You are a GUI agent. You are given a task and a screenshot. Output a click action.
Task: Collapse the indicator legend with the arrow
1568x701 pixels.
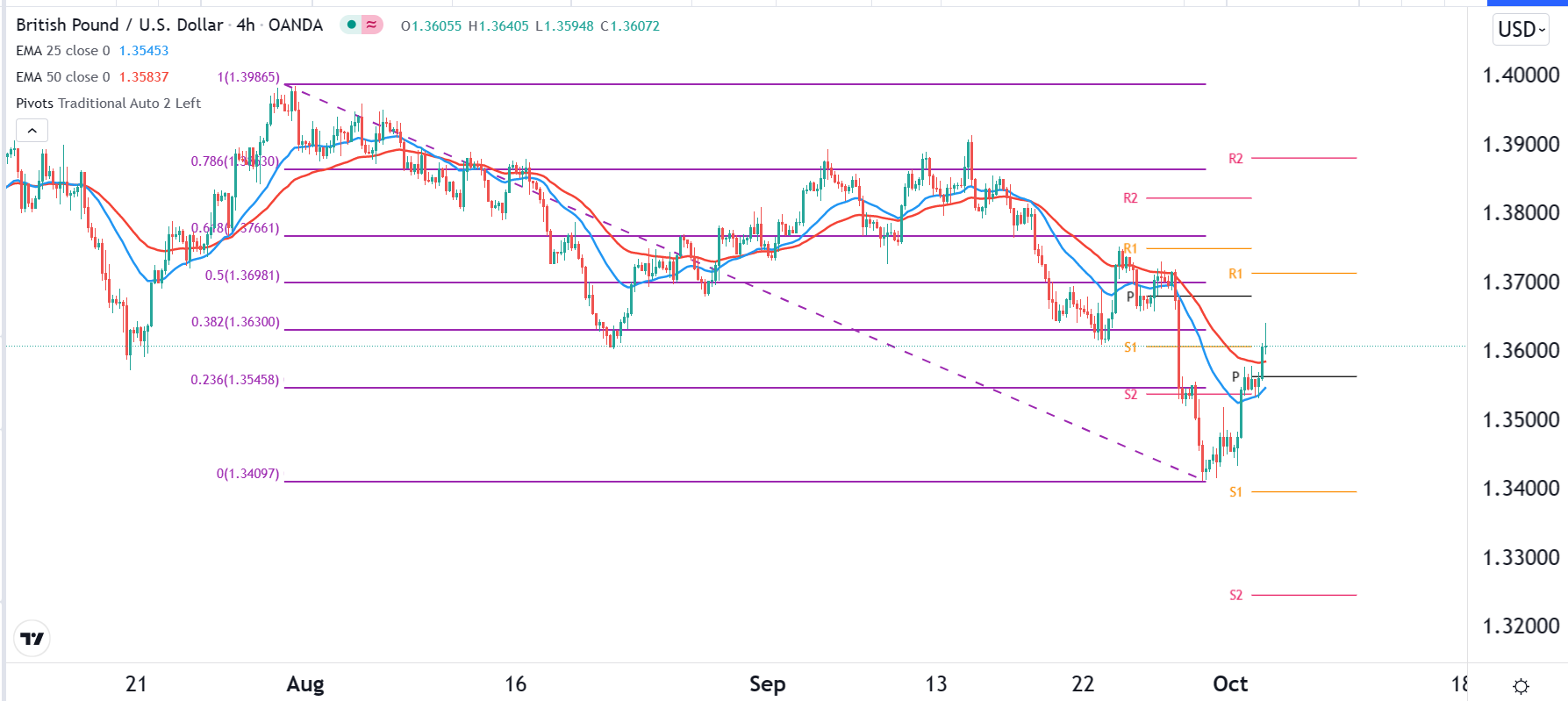32,131
